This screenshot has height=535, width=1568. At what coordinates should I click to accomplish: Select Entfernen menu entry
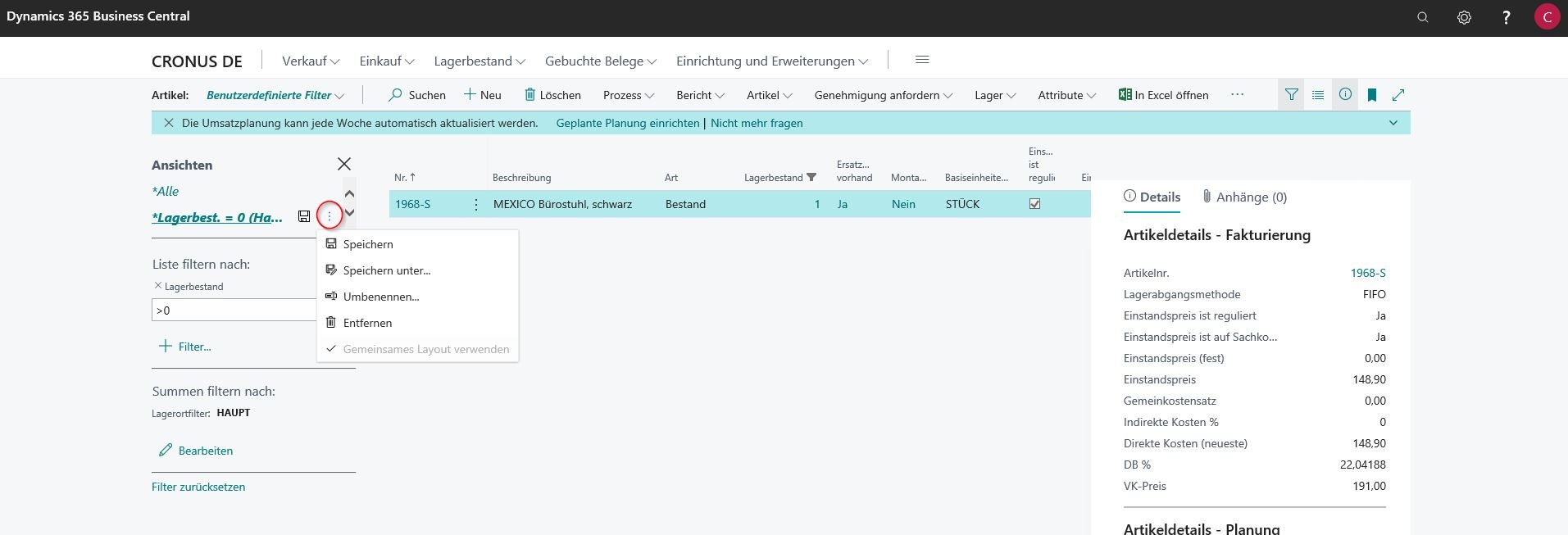coord(417,323)
